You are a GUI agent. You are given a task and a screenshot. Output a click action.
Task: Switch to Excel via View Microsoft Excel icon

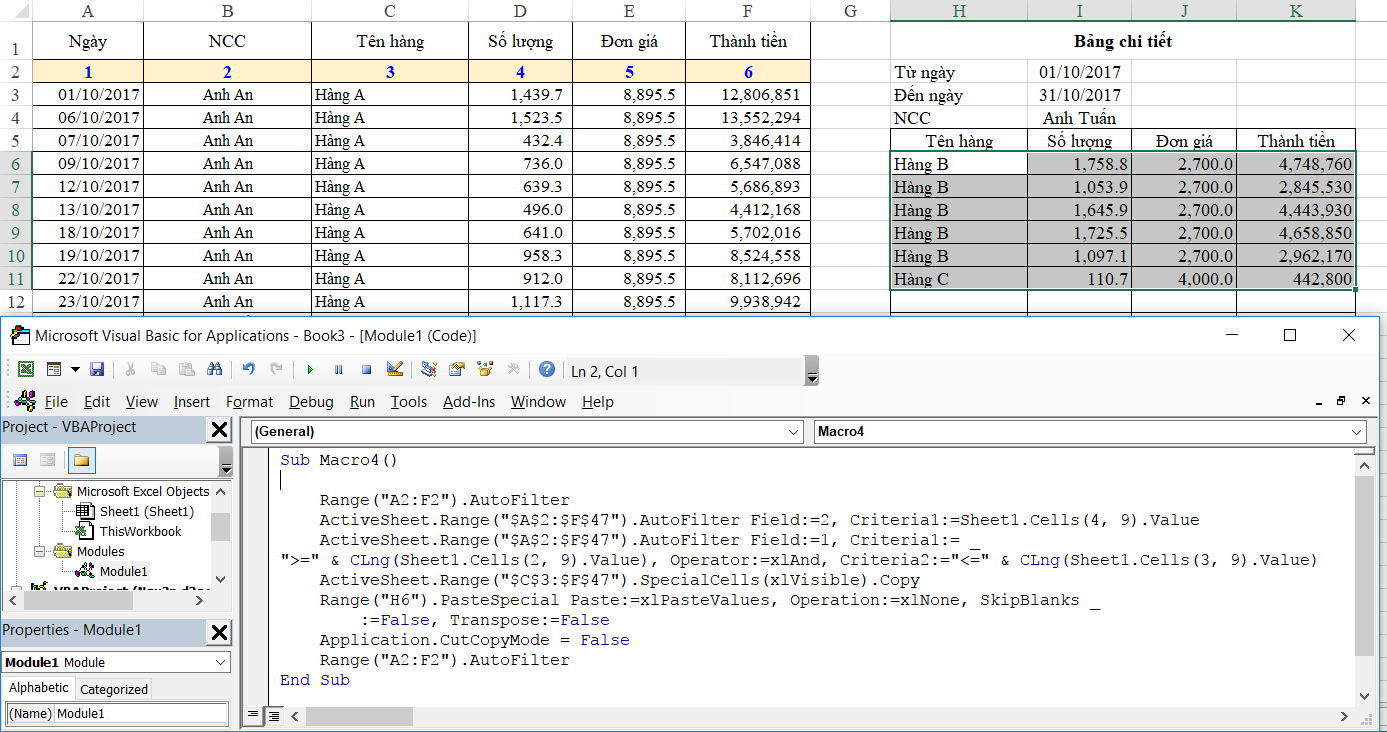pyautogui.click(x=26, y=370)
